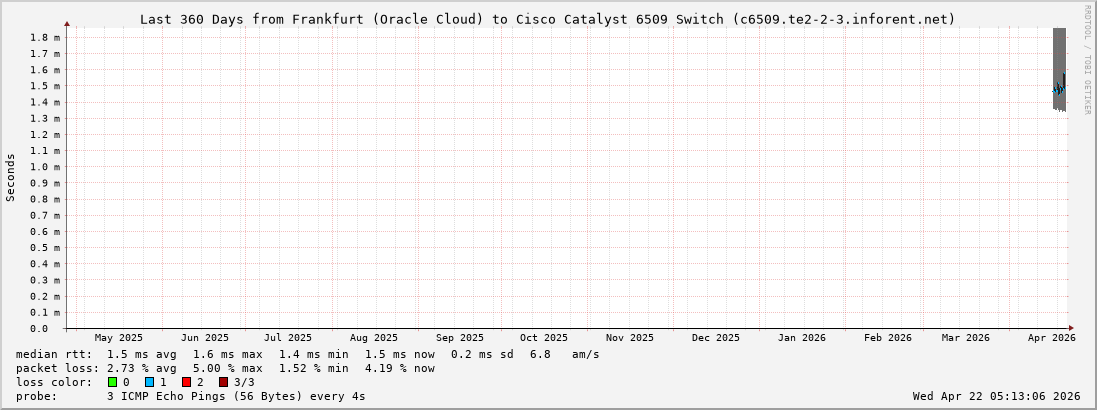
Task: Click the red arrow ending the x-axis
Action: pos(1071,328)
